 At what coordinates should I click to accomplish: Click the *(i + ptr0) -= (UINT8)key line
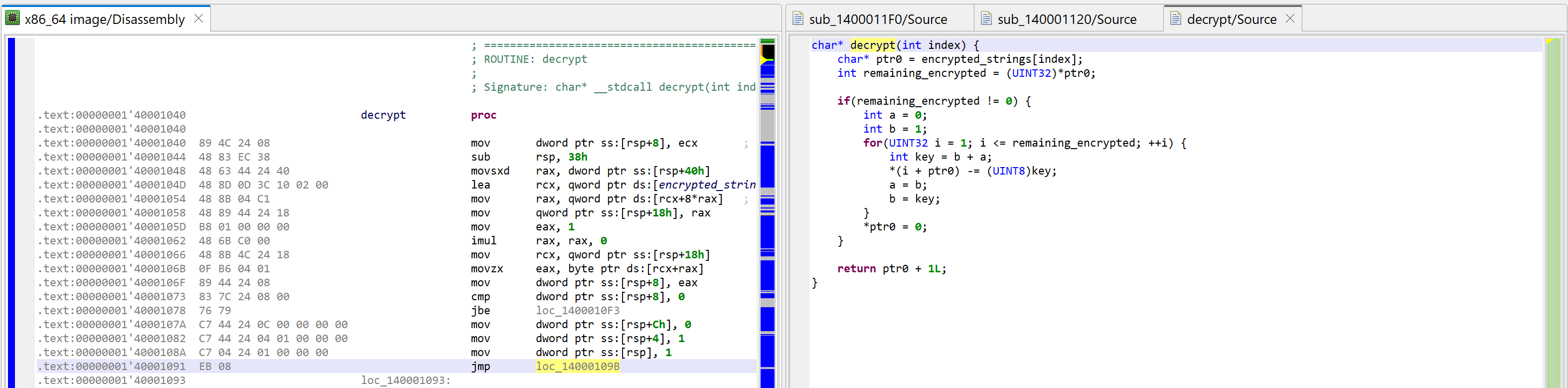click(973, 171)
